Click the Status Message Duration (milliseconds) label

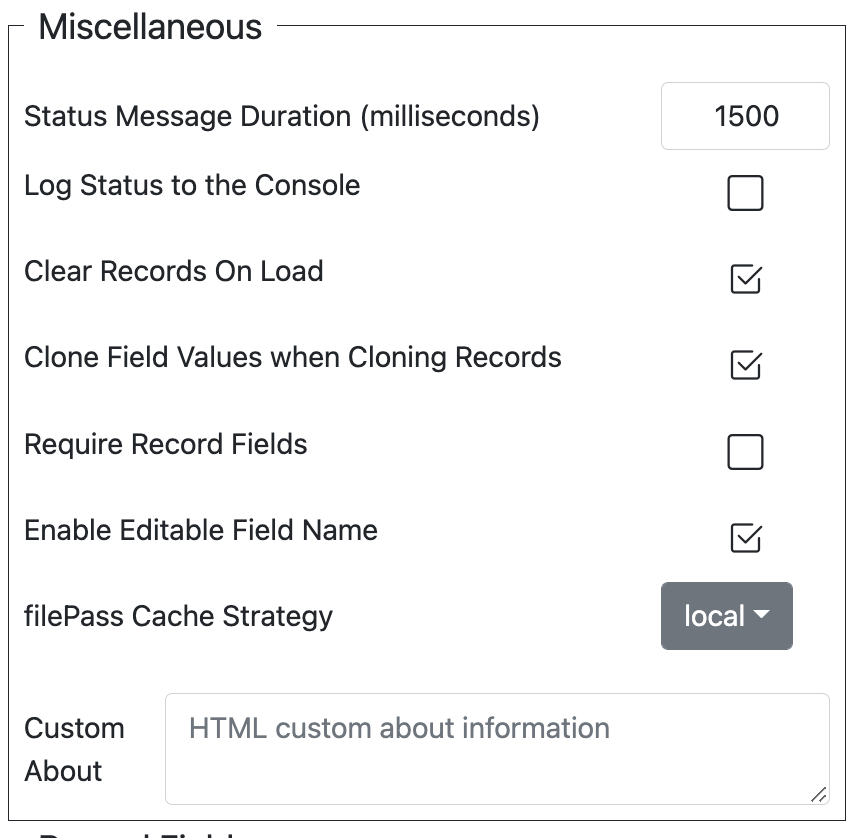(282, 117)
